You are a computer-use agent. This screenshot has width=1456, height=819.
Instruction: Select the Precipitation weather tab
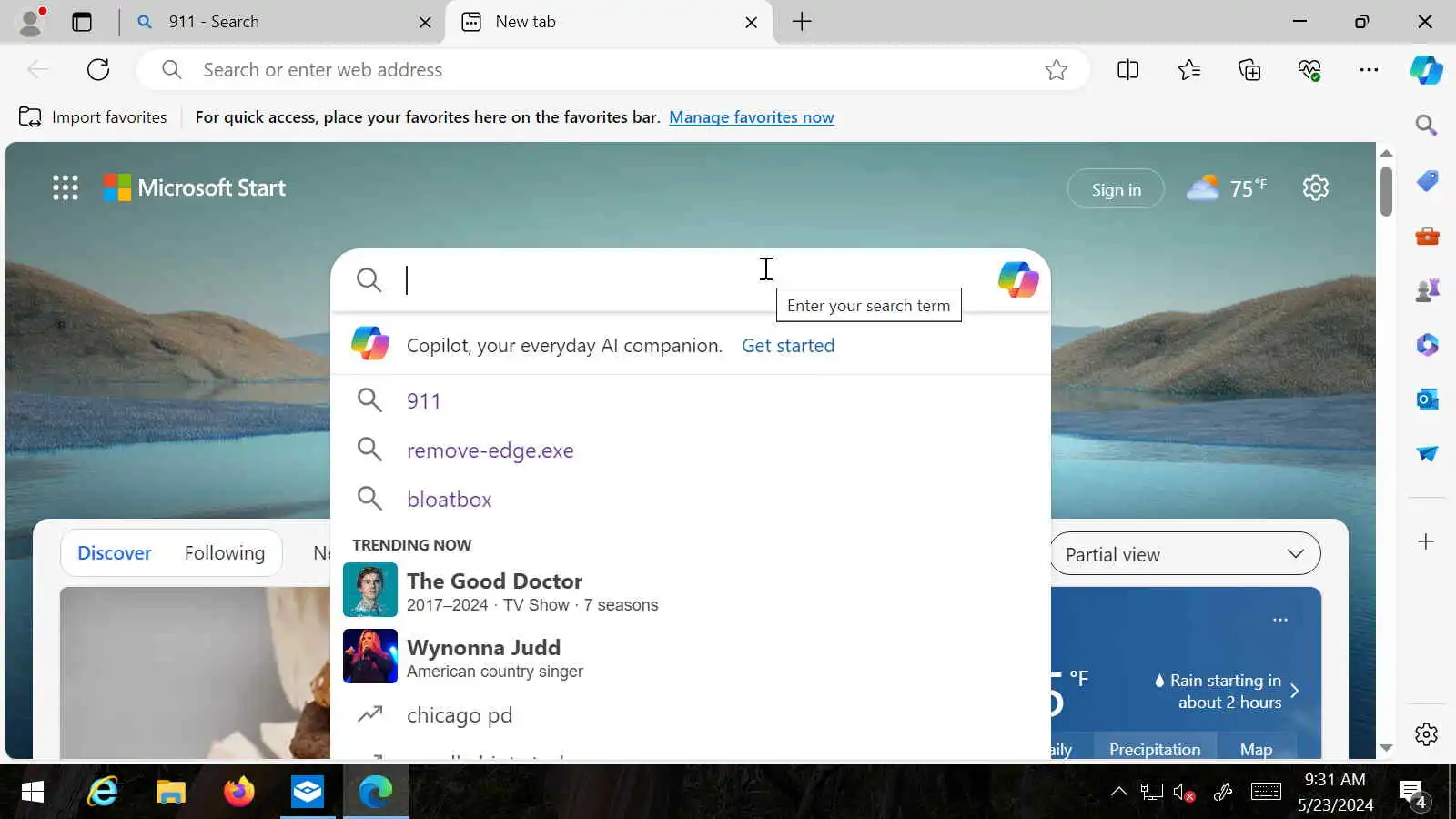tap(1155, 749)
